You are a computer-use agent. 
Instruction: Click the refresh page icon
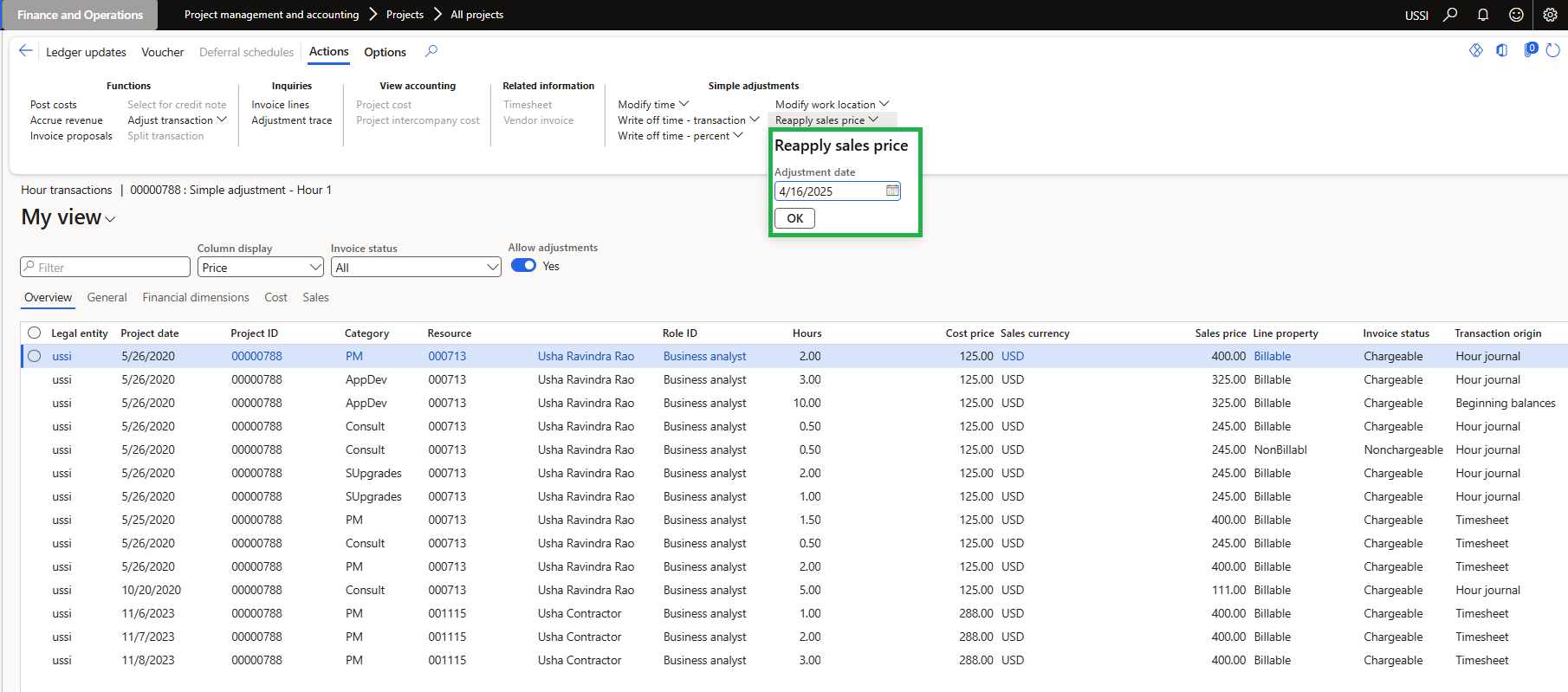click(1553, 50)
